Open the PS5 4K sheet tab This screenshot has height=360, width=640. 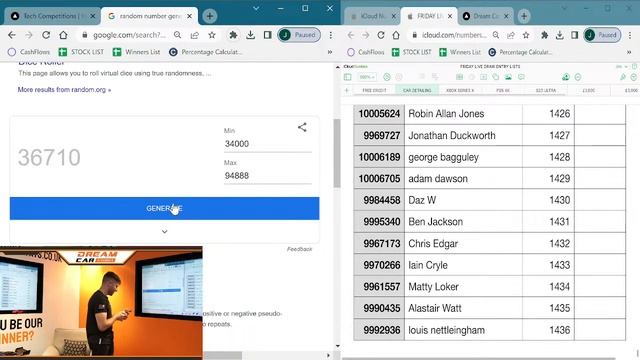pos(503,90)
